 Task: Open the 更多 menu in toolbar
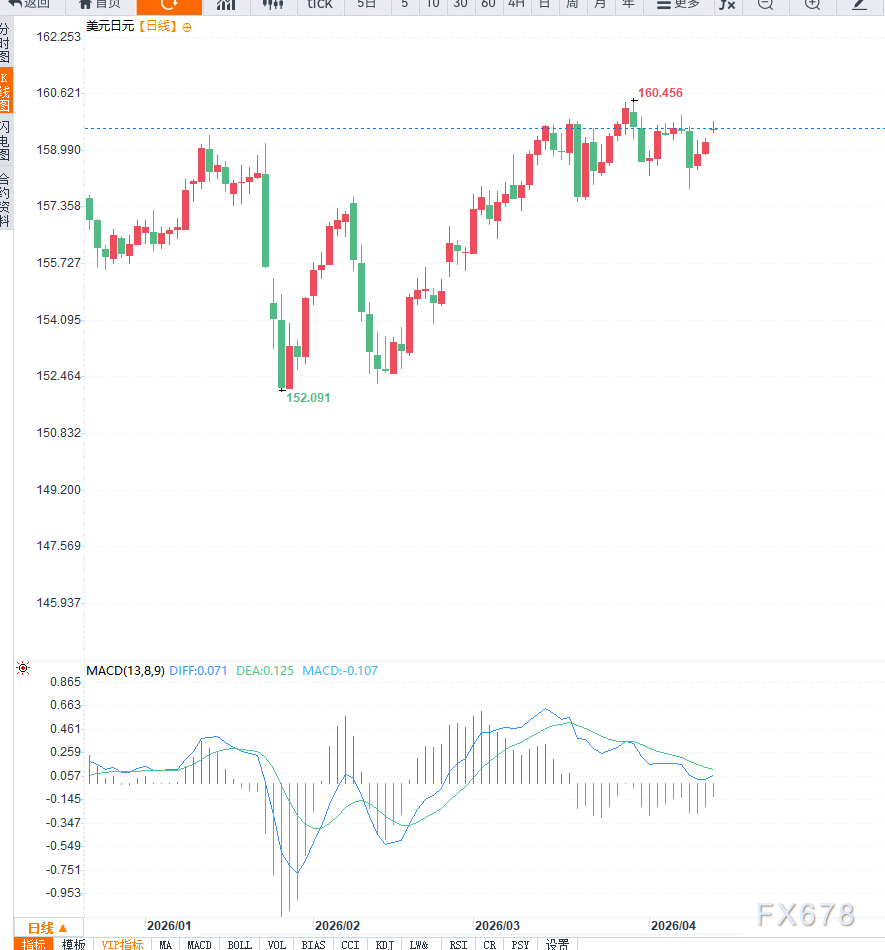(678, 5)
